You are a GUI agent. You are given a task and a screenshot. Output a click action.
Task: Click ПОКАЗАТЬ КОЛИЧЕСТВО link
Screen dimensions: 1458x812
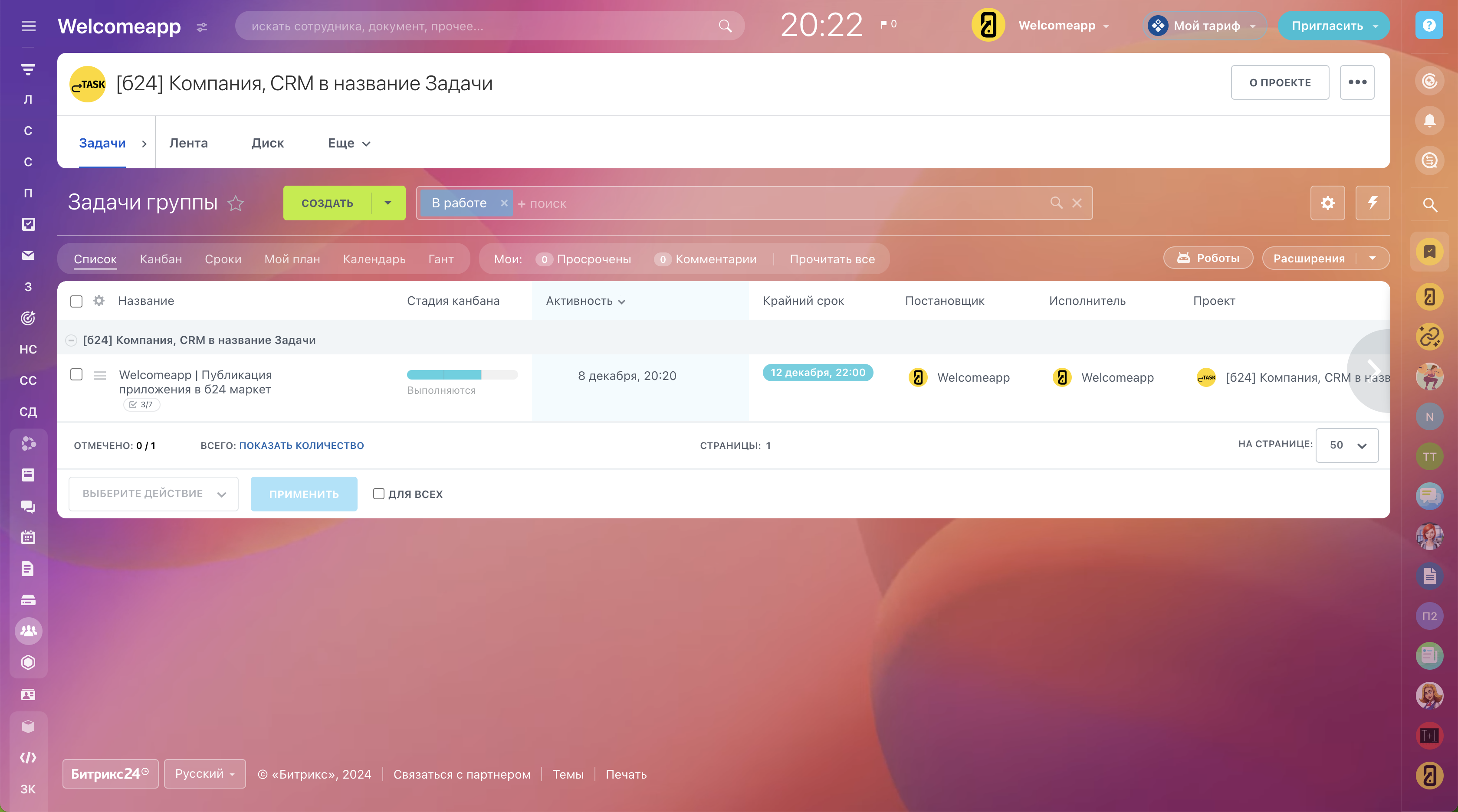click(x=301, y=445)
